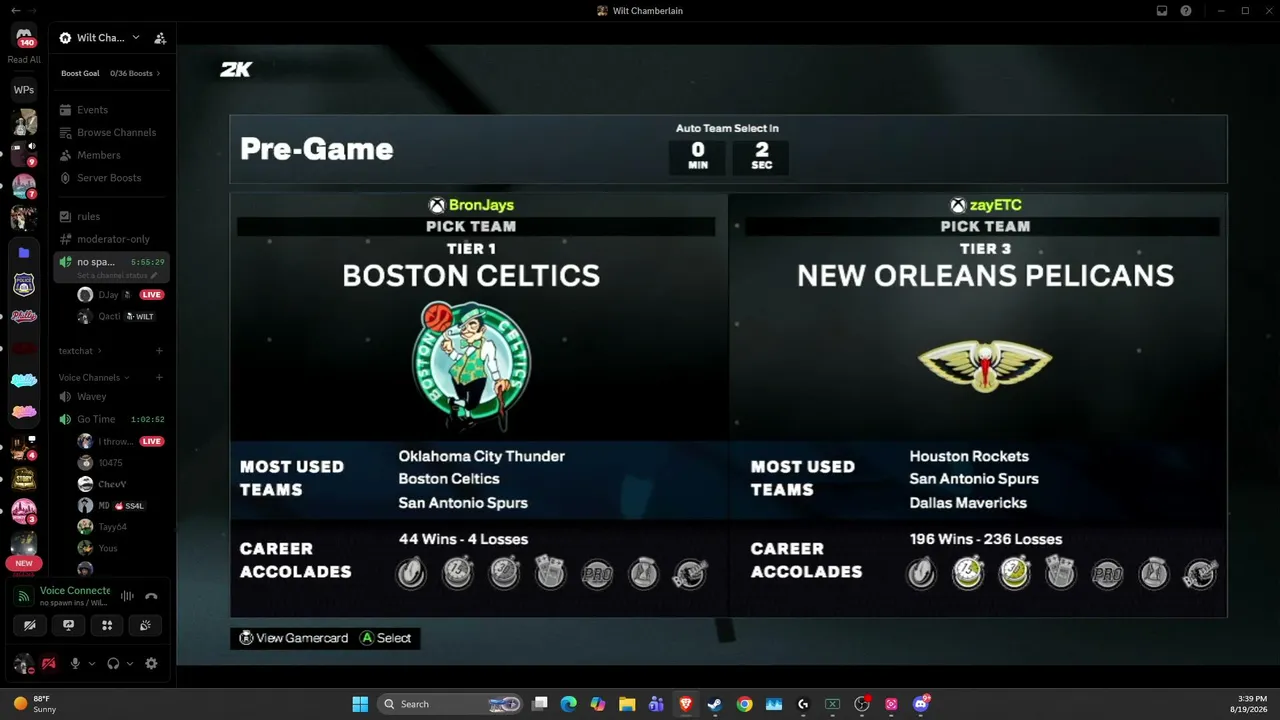The height and width of the screenshot is (720, 1280).
Task: Start an activity from voice panel
Action: (x=107, y=625)
